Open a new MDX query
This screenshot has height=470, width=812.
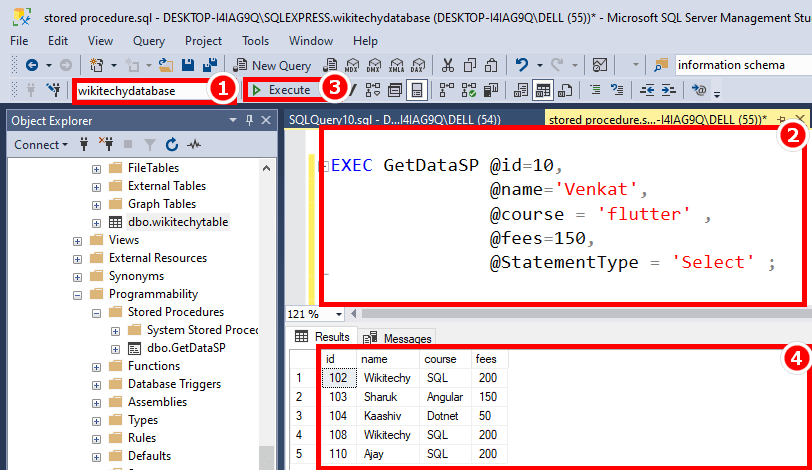point(352,65)
